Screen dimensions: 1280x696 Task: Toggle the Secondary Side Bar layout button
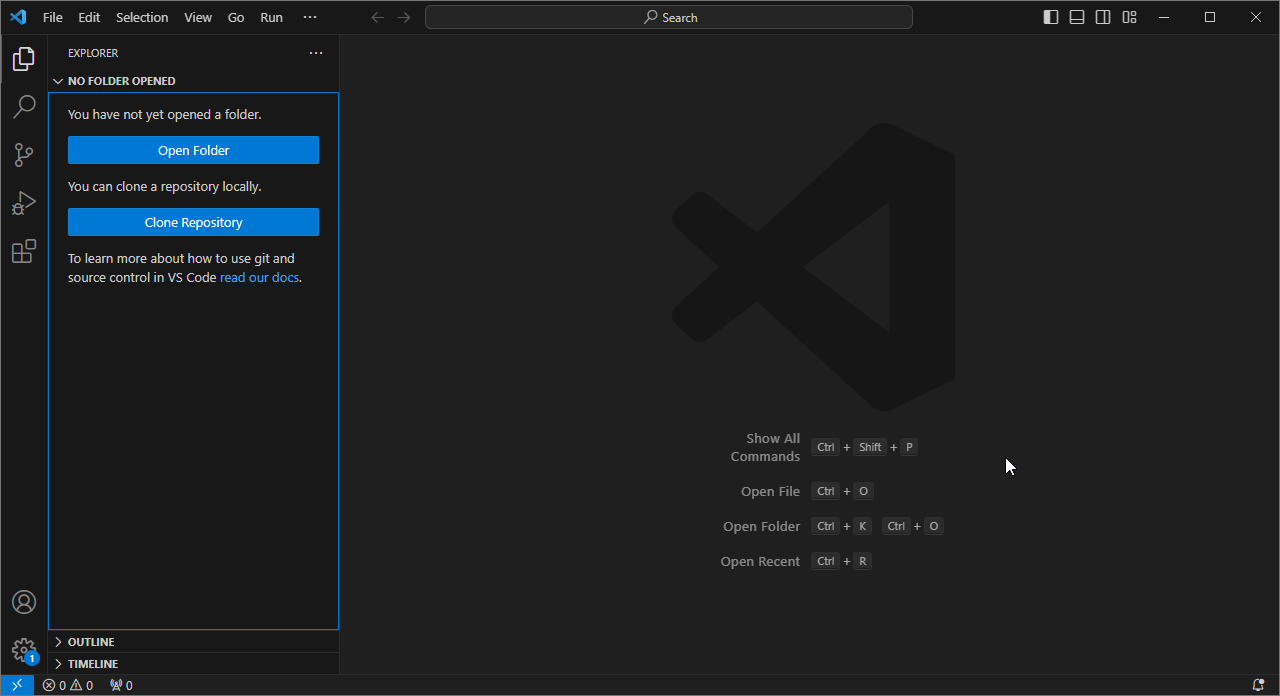click(1103, 17)
